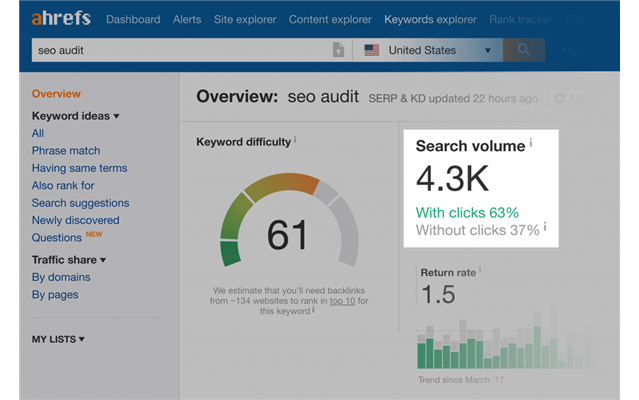Image resolution: width=639 pixels, height=400 pixels.
Task: Click the ahrefs logo
Action: [x=61, y=19]
